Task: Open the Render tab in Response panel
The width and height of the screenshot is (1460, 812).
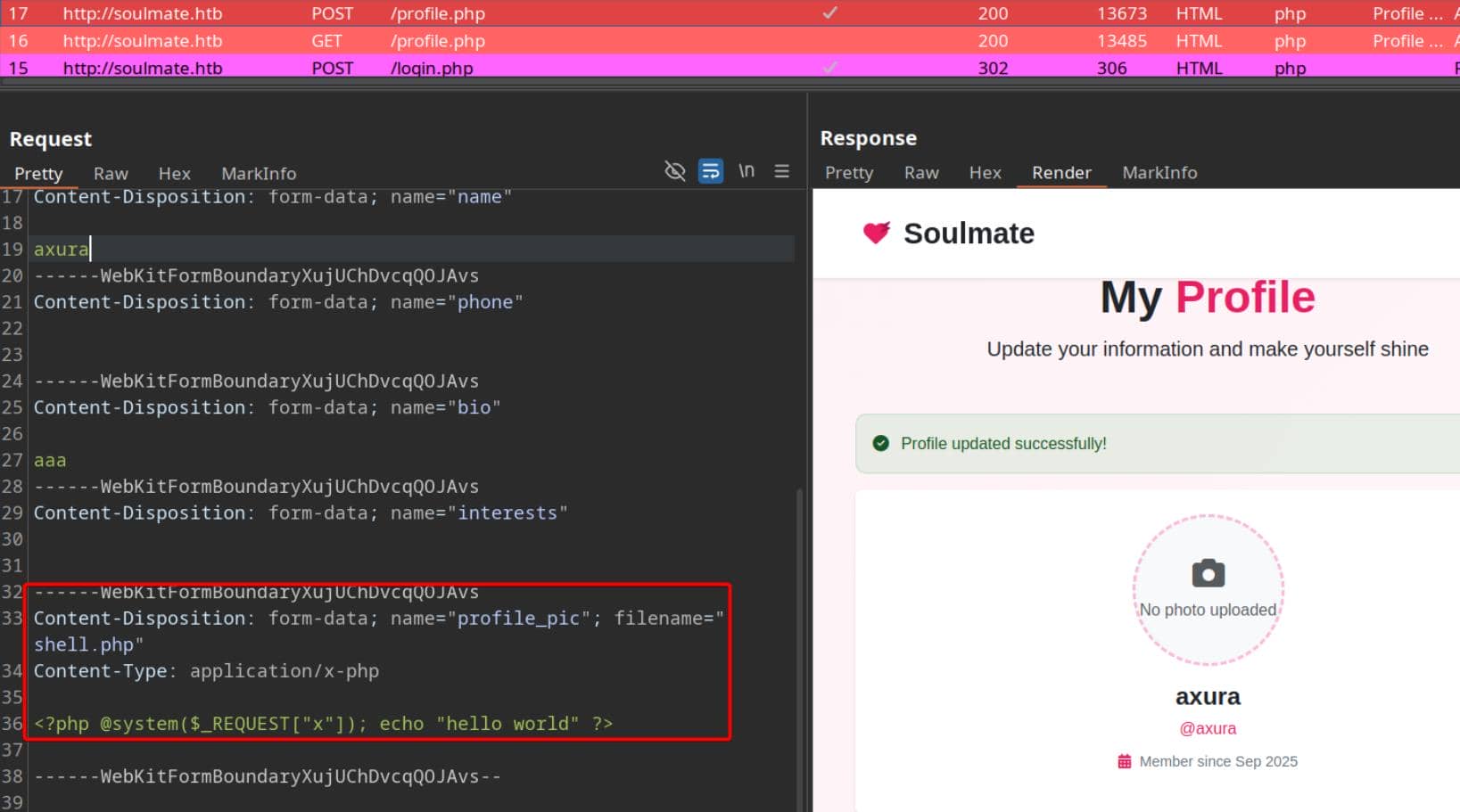Action: pos(1061,172)
